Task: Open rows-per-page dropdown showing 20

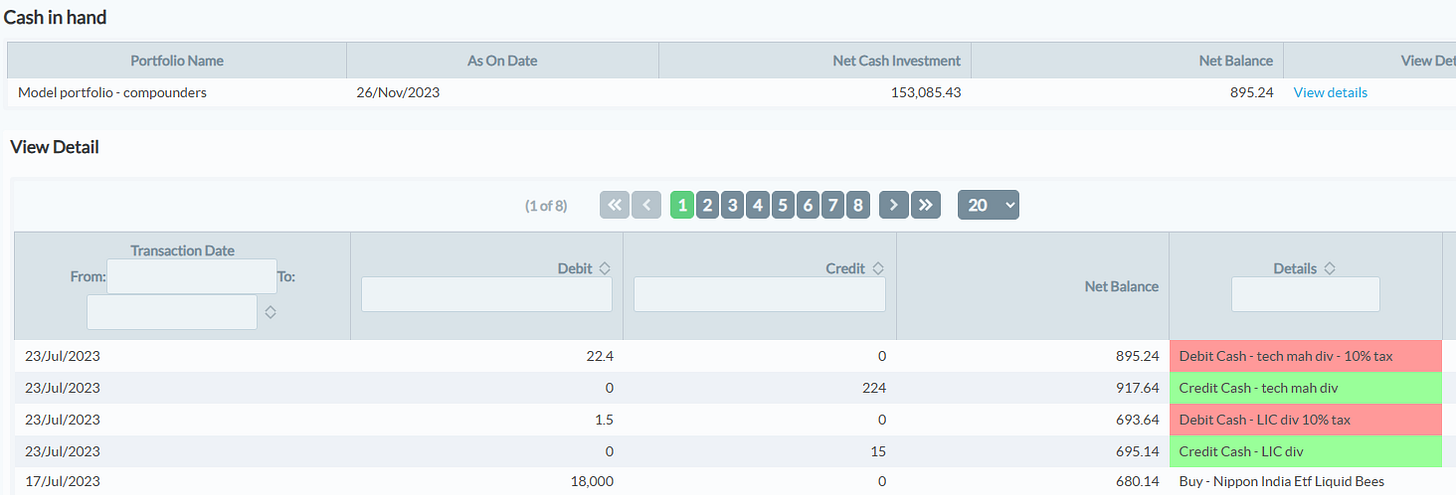Action: 988,205
